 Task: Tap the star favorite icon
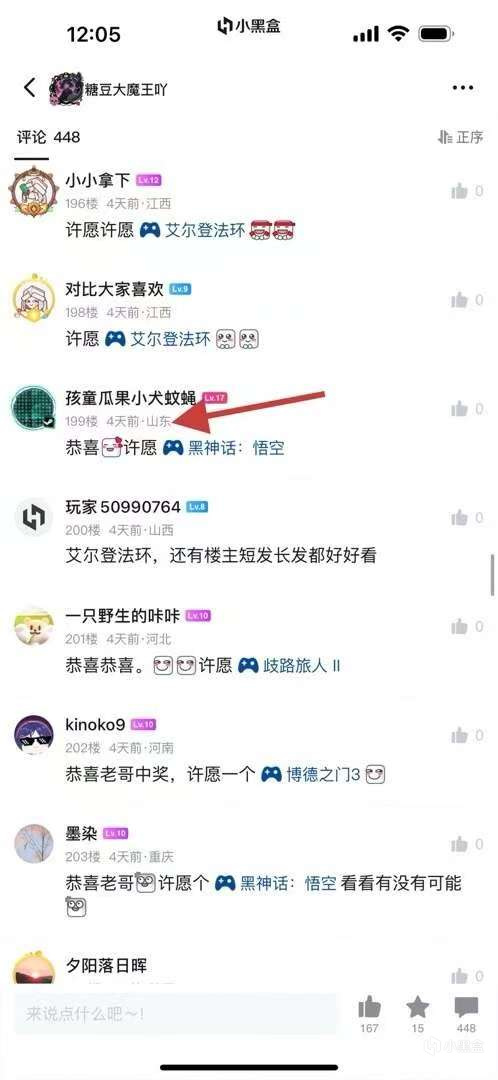pos(417,1008)
